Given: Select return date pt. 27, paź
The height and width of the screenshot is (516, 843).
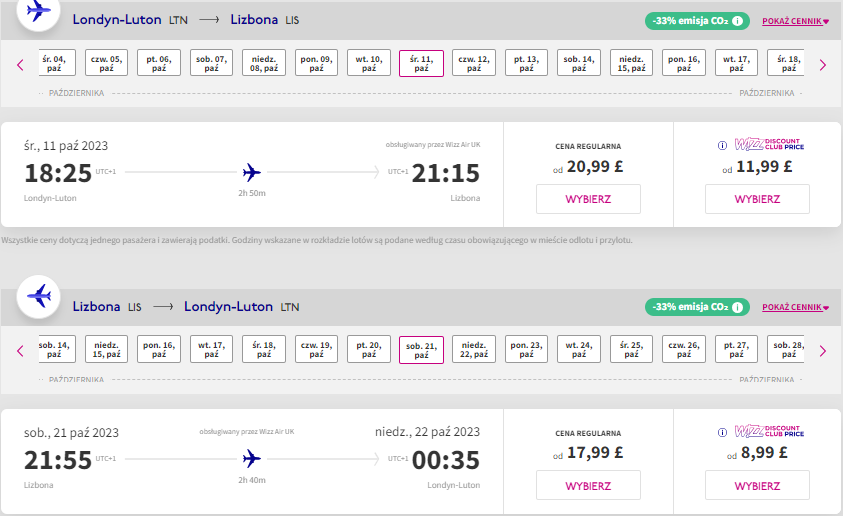Looking at the screenshot, I should (x=737, y=349).
